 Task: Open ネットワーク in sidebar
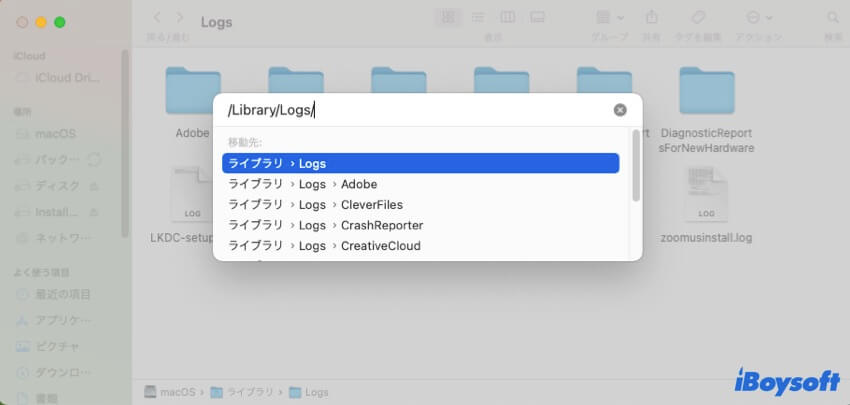(x=53, y=237)
